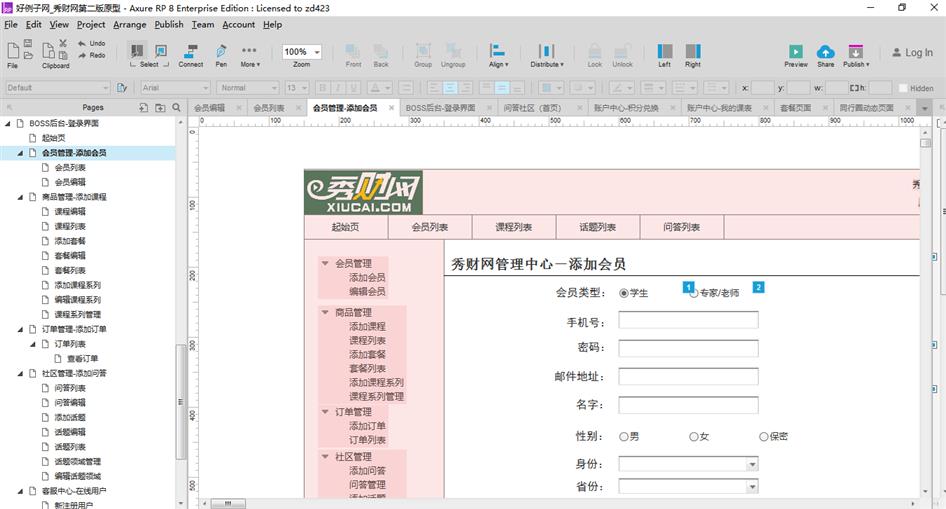Open the Publish menu in menu bar

[169, 25]
